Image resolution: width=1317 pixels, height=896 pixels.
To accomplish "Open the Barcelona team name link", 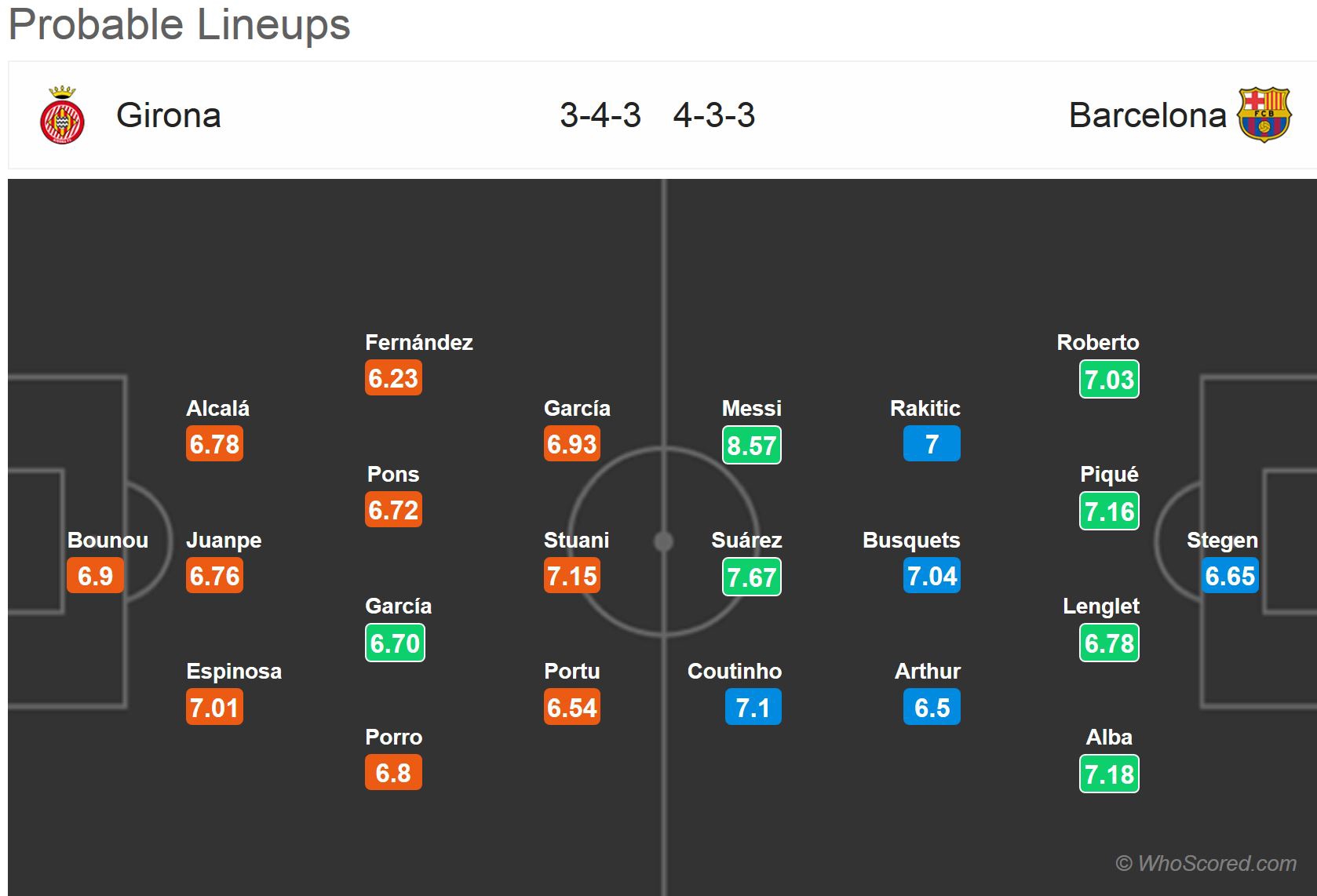I will [1147, 115].
